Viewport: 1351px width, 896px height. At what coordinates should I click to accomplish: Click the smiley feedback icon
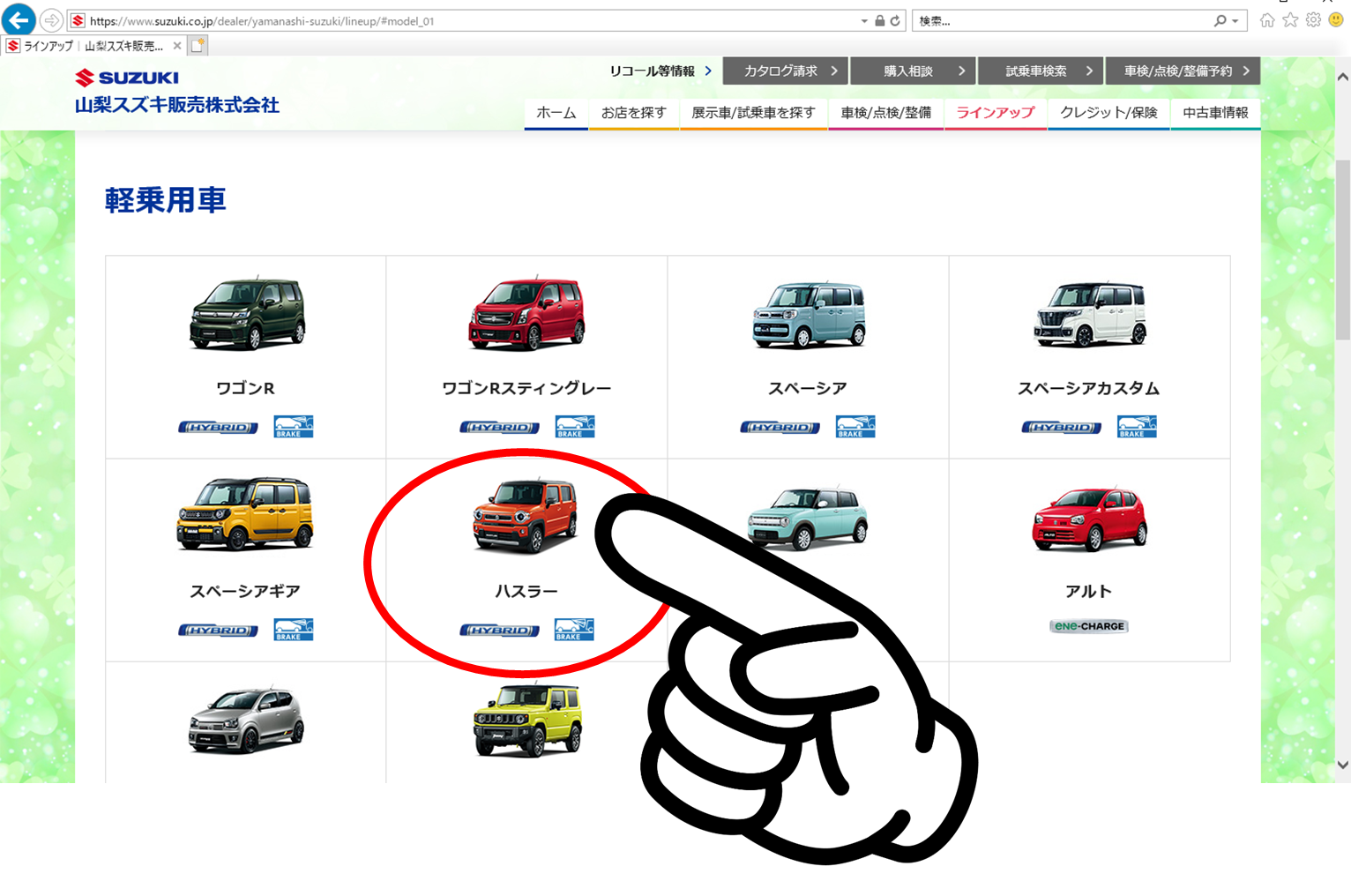1336,20
